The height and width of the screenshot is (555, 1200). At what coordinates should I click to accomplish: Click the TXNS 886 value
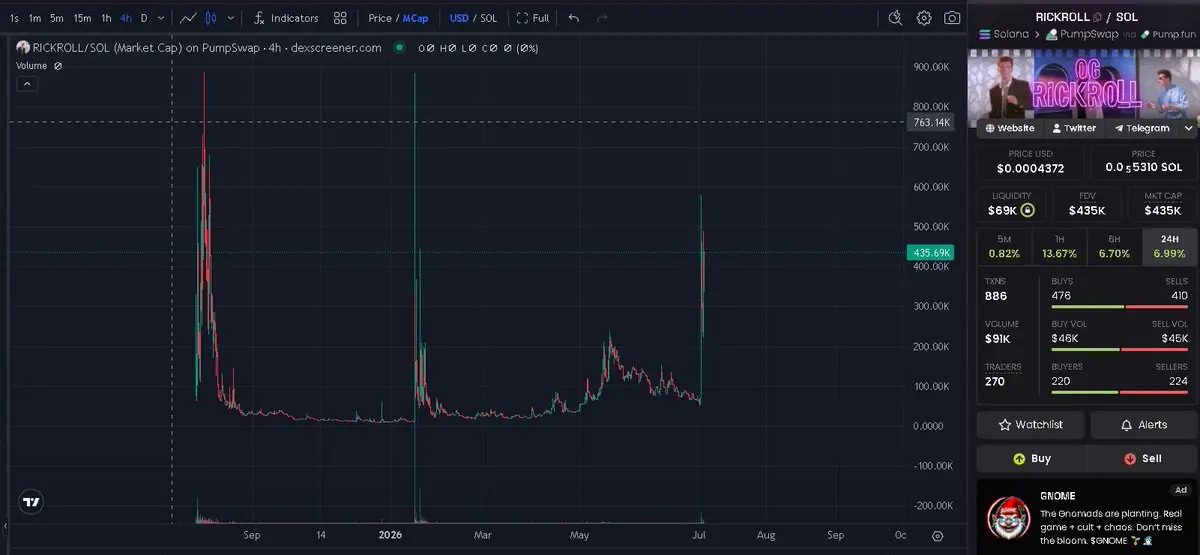click(x=996, y=296)
